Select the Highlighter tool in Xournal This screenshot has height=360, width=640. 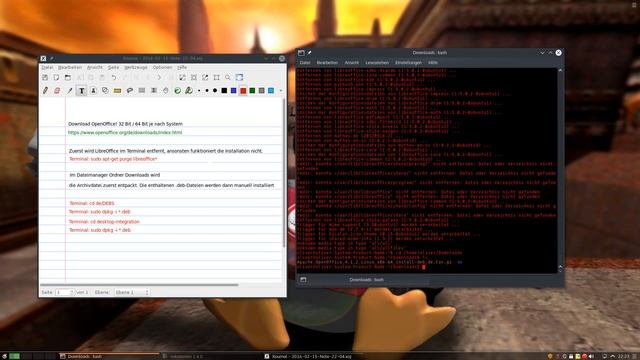pyautogui.click(x=70, y=90)
